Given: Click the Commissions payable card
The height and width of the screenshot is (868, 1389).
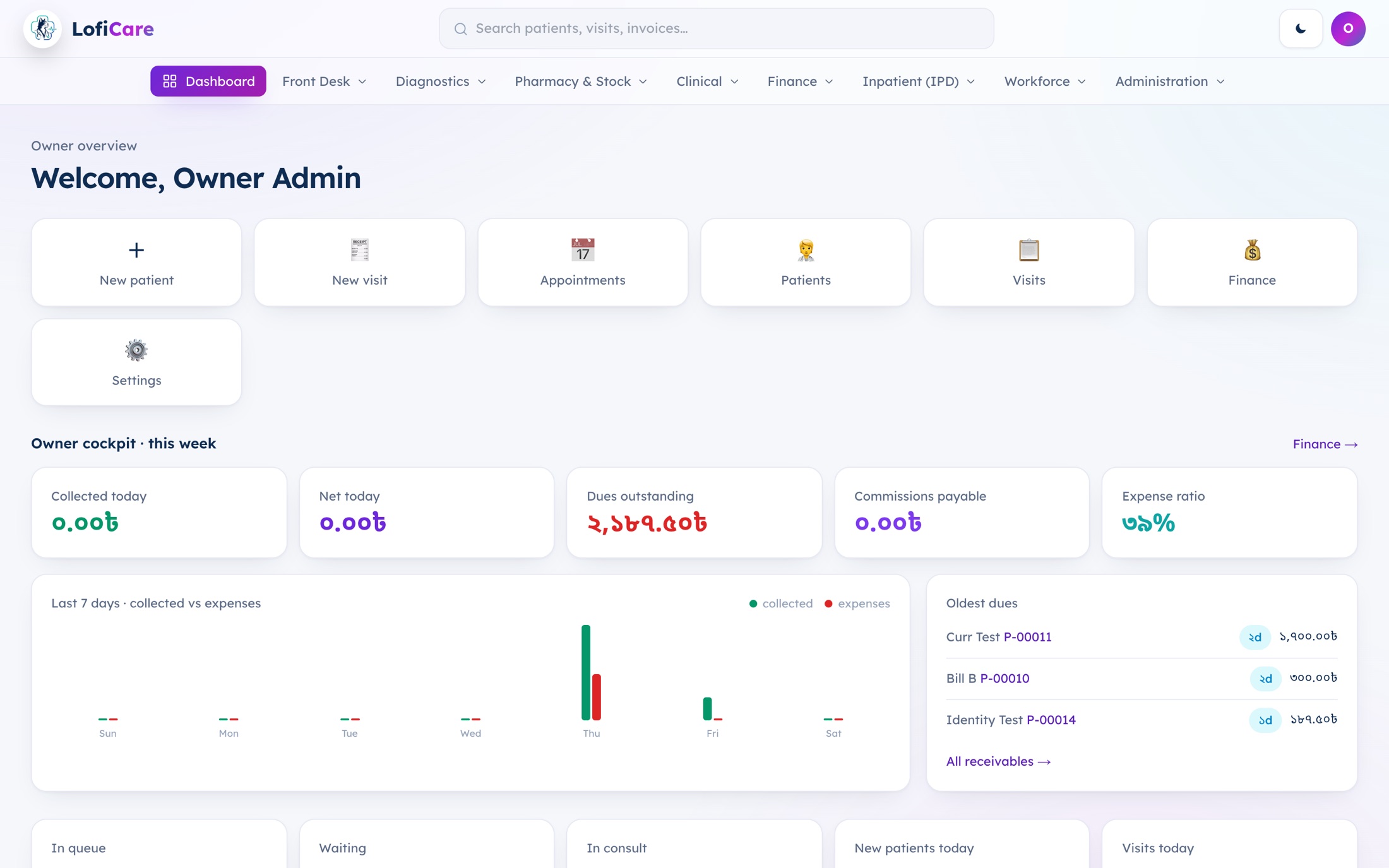Looking at the screenshot, I should point(962,513).
